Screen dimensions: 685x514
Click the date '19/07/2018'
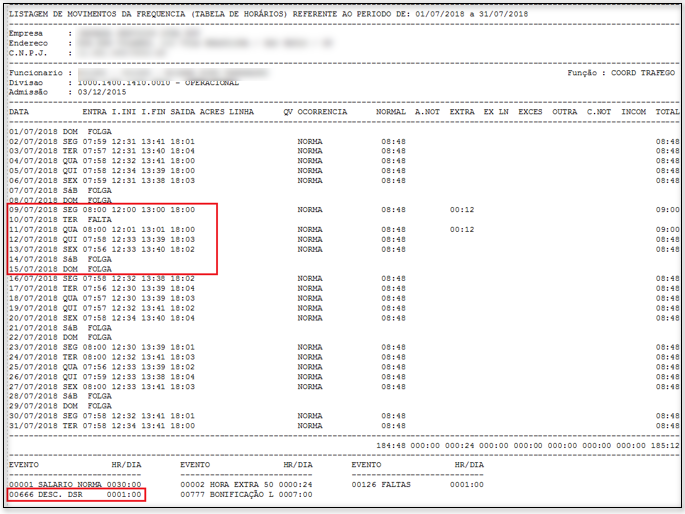[x=33, y=308]
